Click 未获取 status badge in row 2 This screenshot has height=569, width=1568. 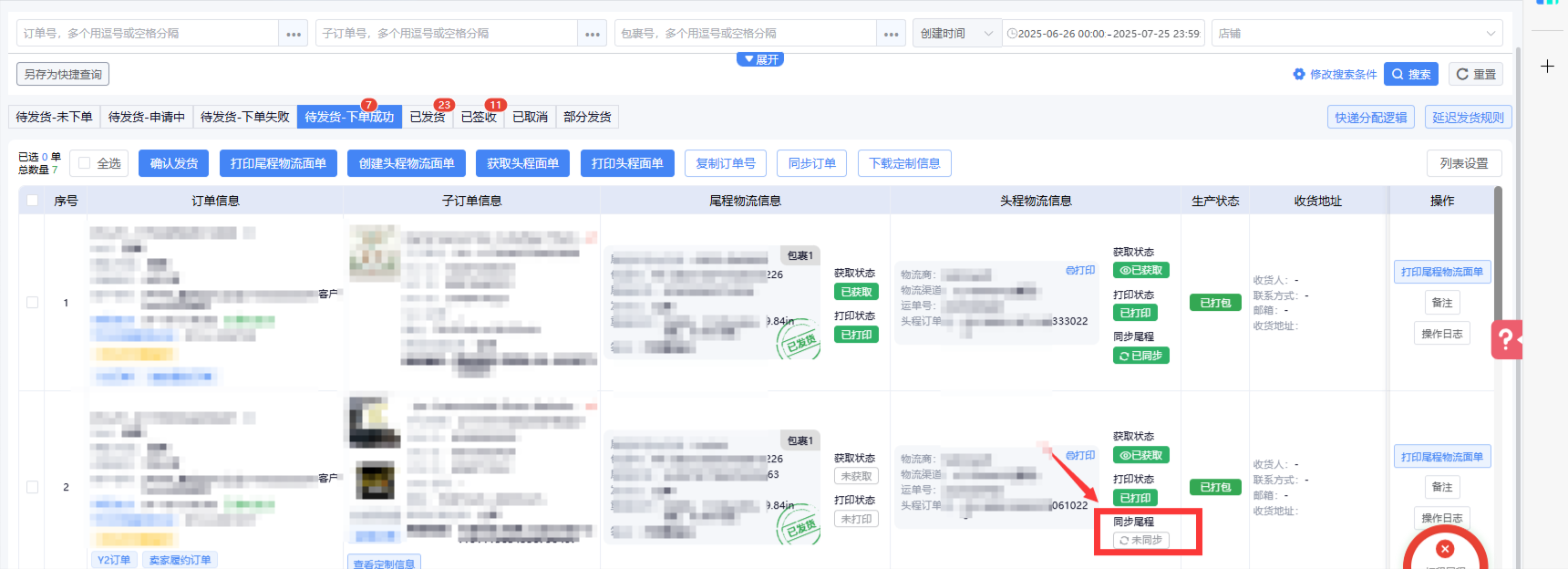pos(856,476)
